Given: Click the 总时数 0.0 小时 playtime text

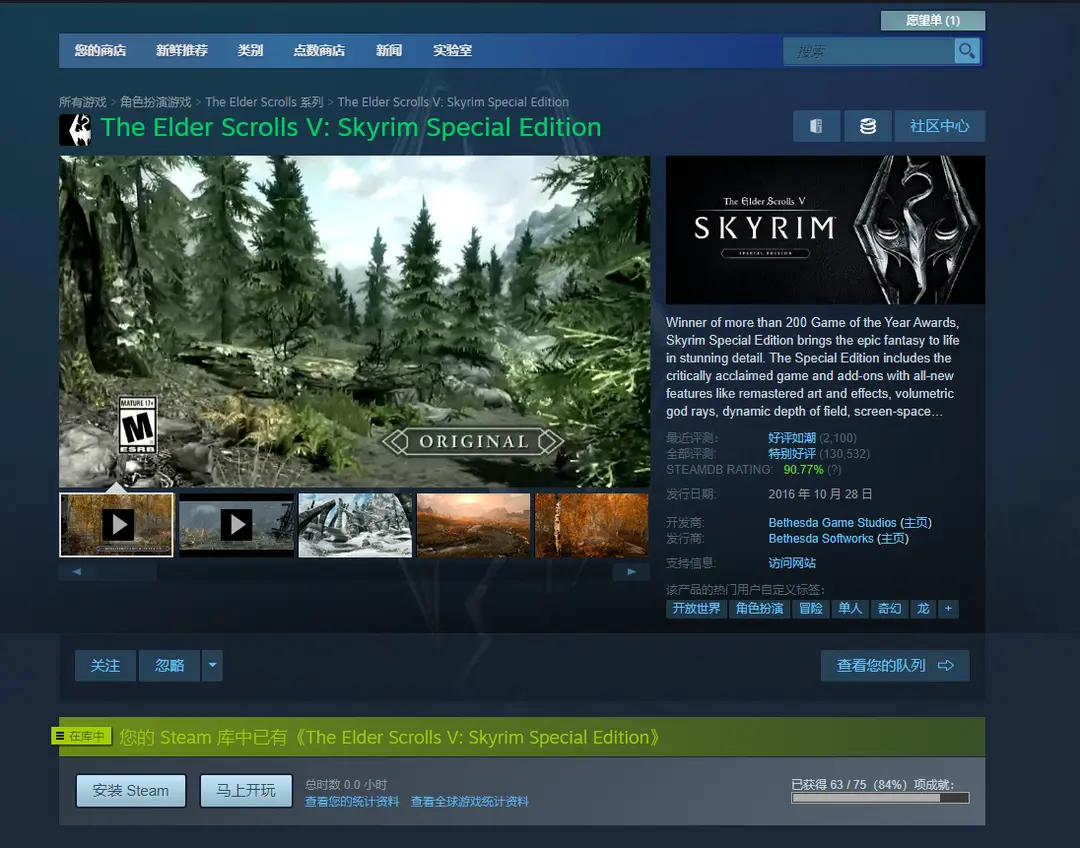Looking at the screenshot, I should (346, 785).
